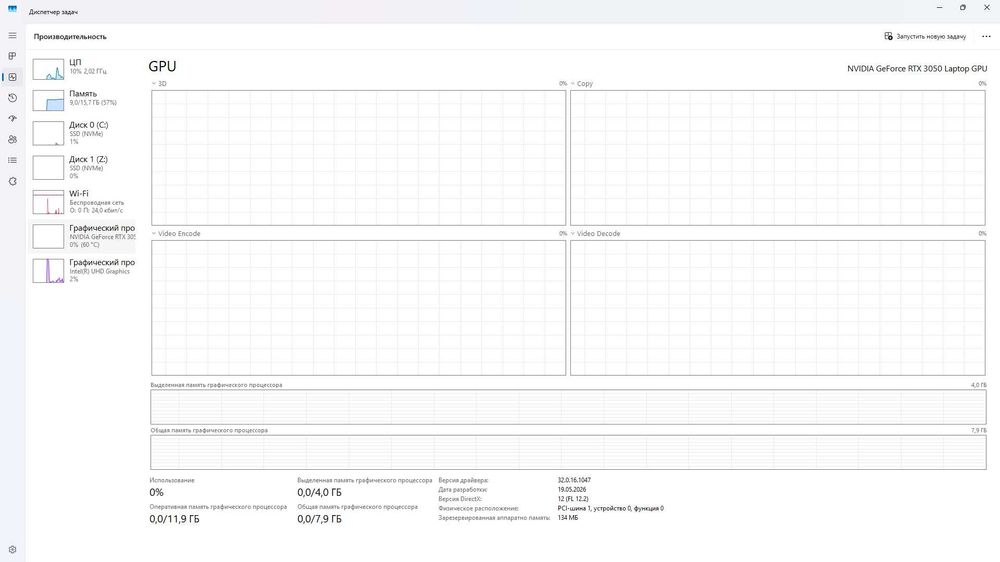Click the GPU heading text
Viewport: 1000px width, 562px height.
click(x=162, y=66)
